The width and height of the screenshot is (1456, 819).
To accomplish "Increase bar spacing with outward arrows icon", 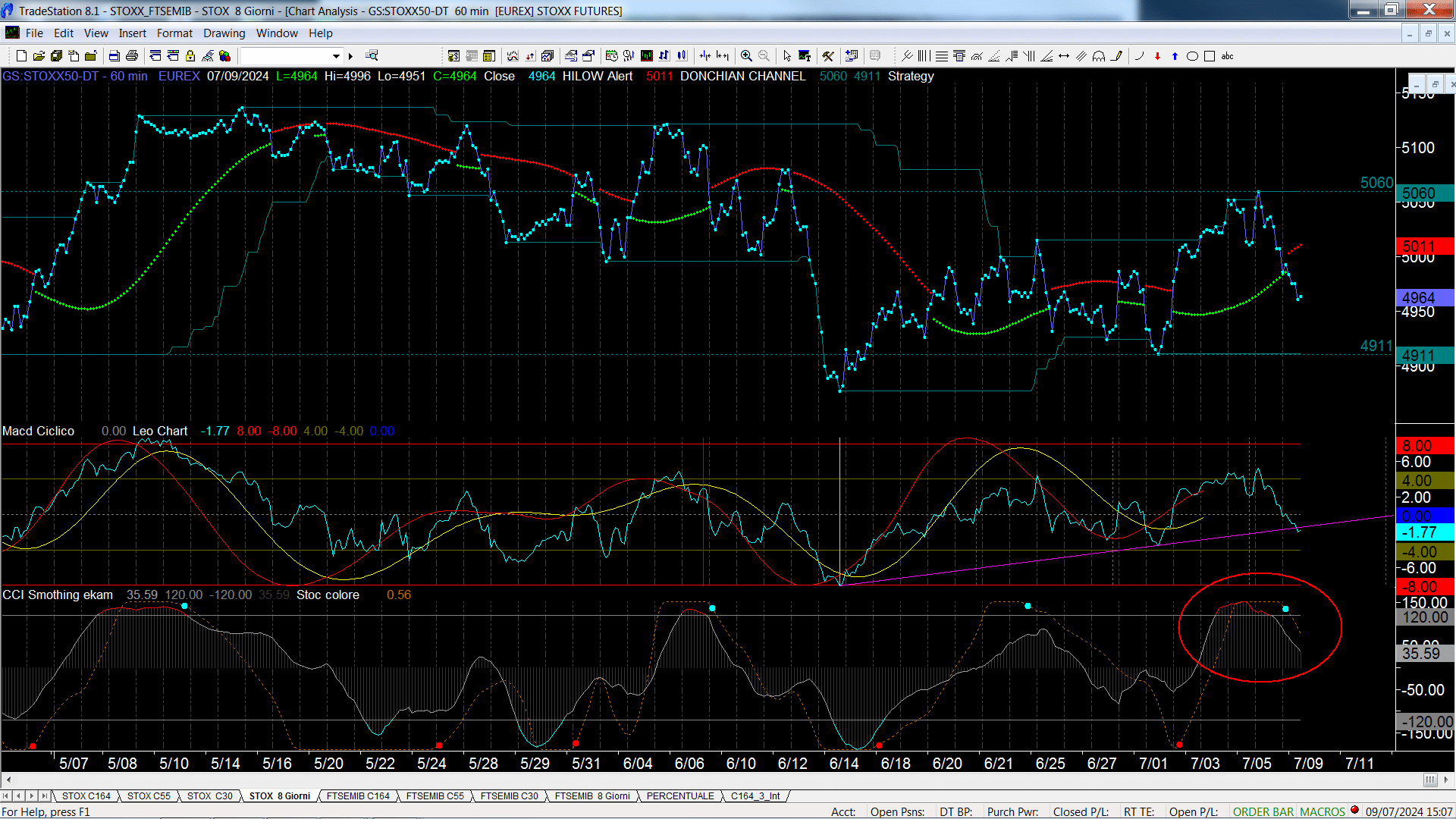I will point(723,56).
